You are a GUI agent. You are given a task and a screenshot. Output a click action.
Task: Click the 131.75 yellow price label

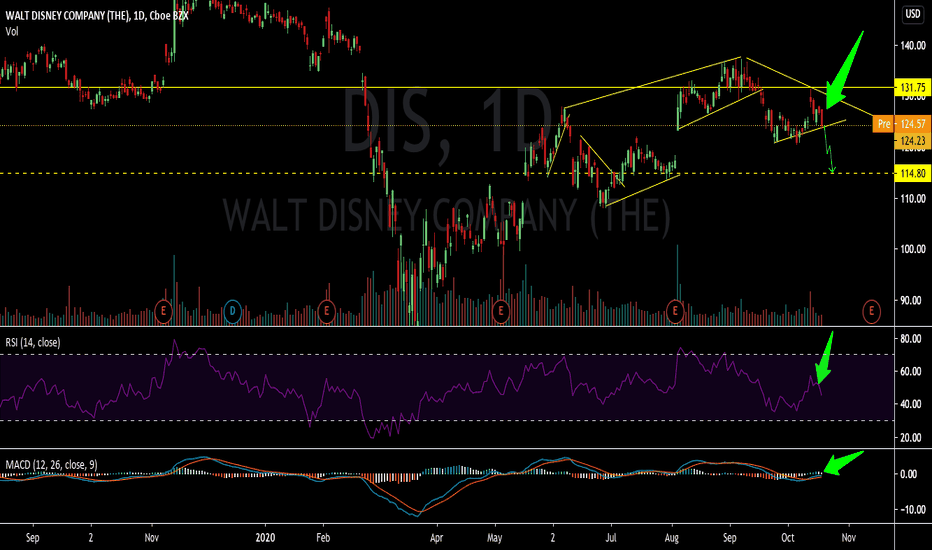(x=912, y=87)
